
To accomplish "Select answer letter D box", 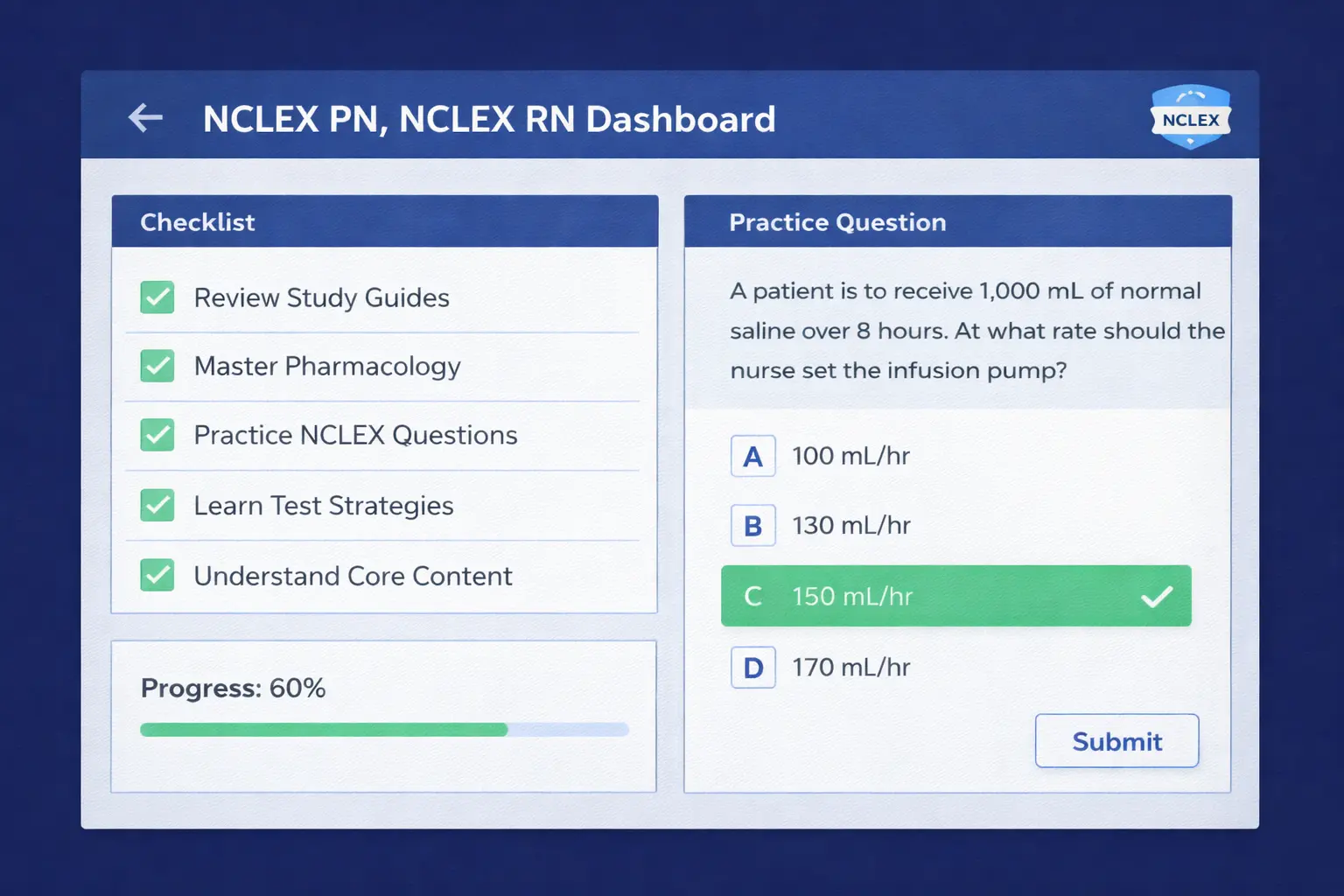I will click(x=752, y=668).
